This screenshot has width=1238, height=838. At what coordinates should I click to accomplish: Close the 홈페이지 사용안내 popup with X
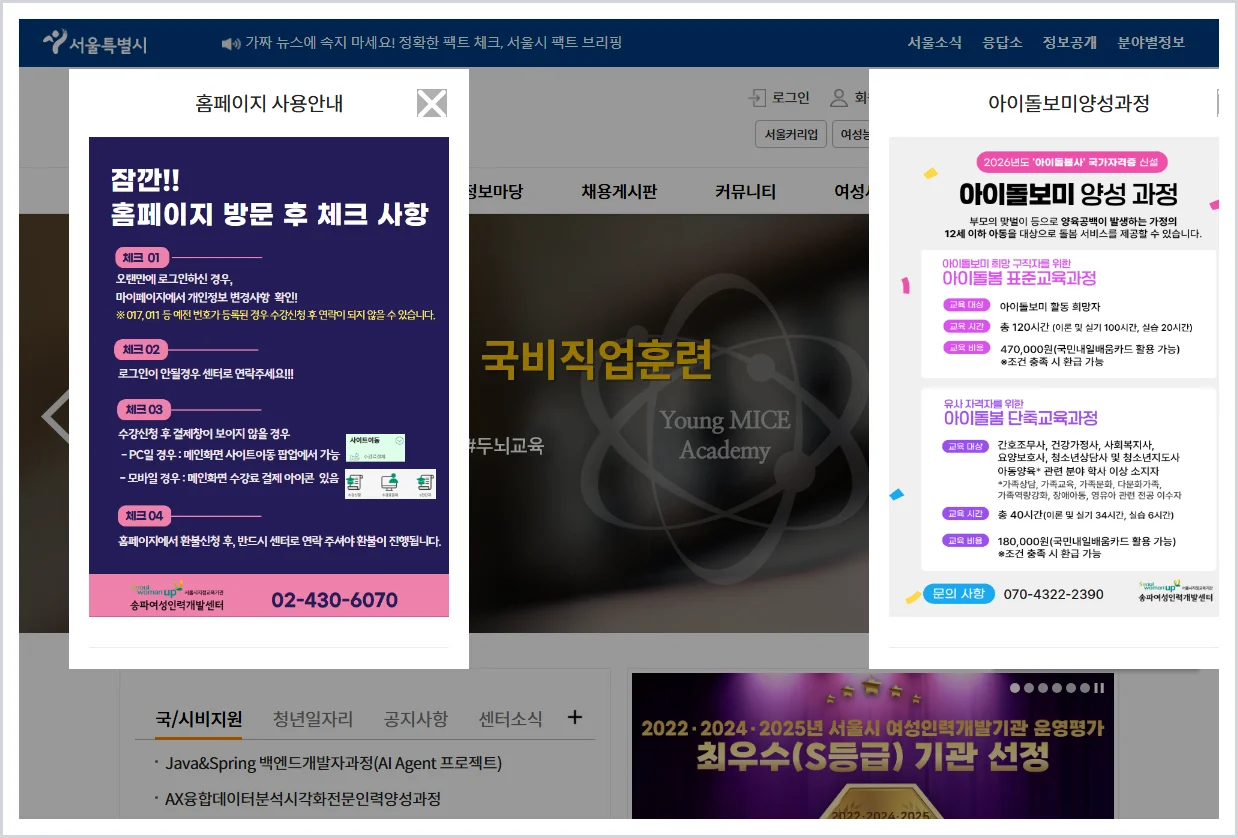pos(432,103)
